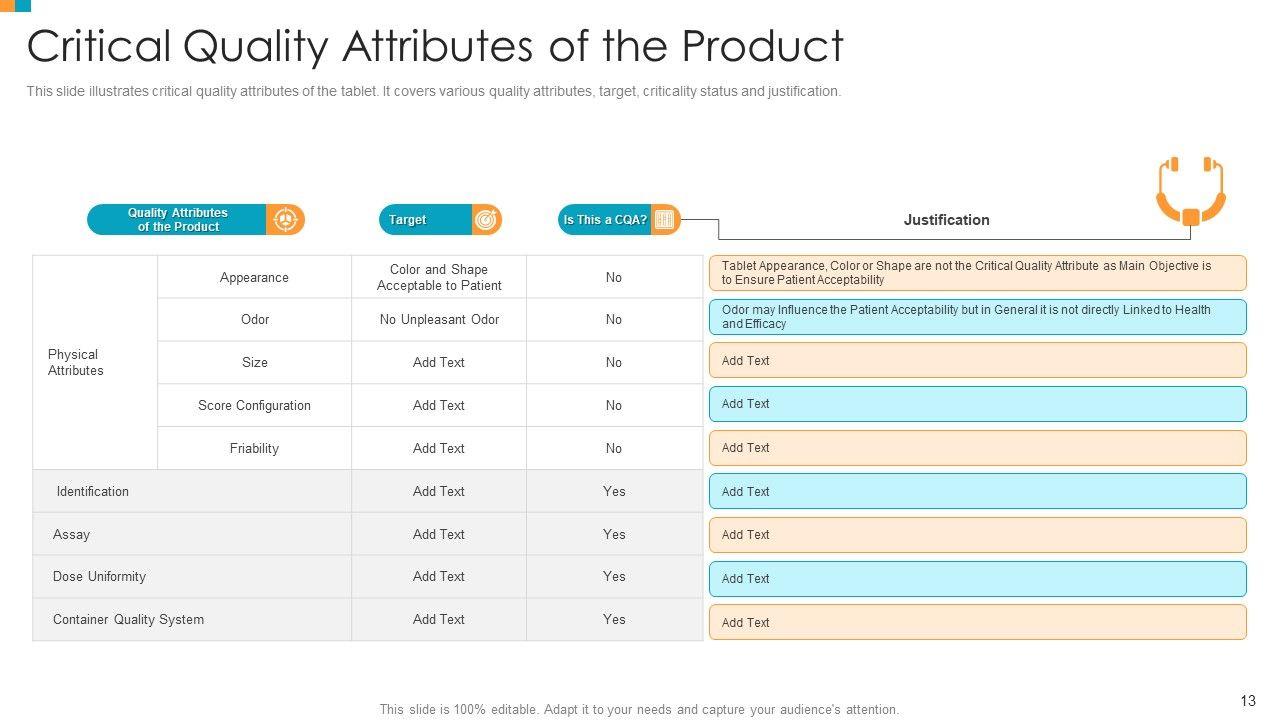Select the Justification heading text
The width and height of the screenshot is (1280, 720).
[x=946, y=220]
